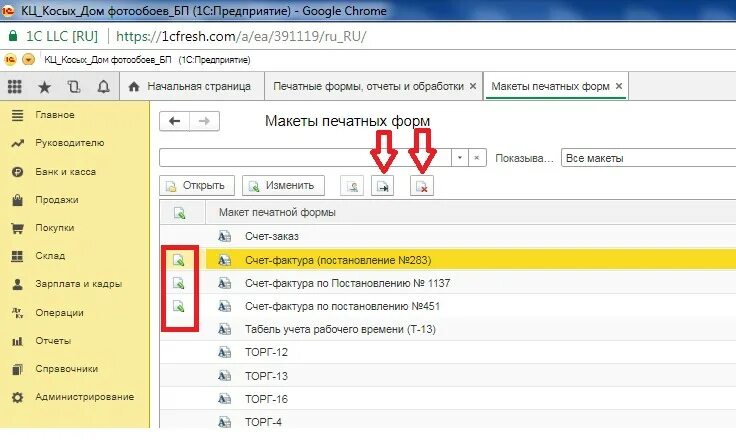Click the browser address bar URL
Viewport: 736px width, 440px height.
[241, 36]
